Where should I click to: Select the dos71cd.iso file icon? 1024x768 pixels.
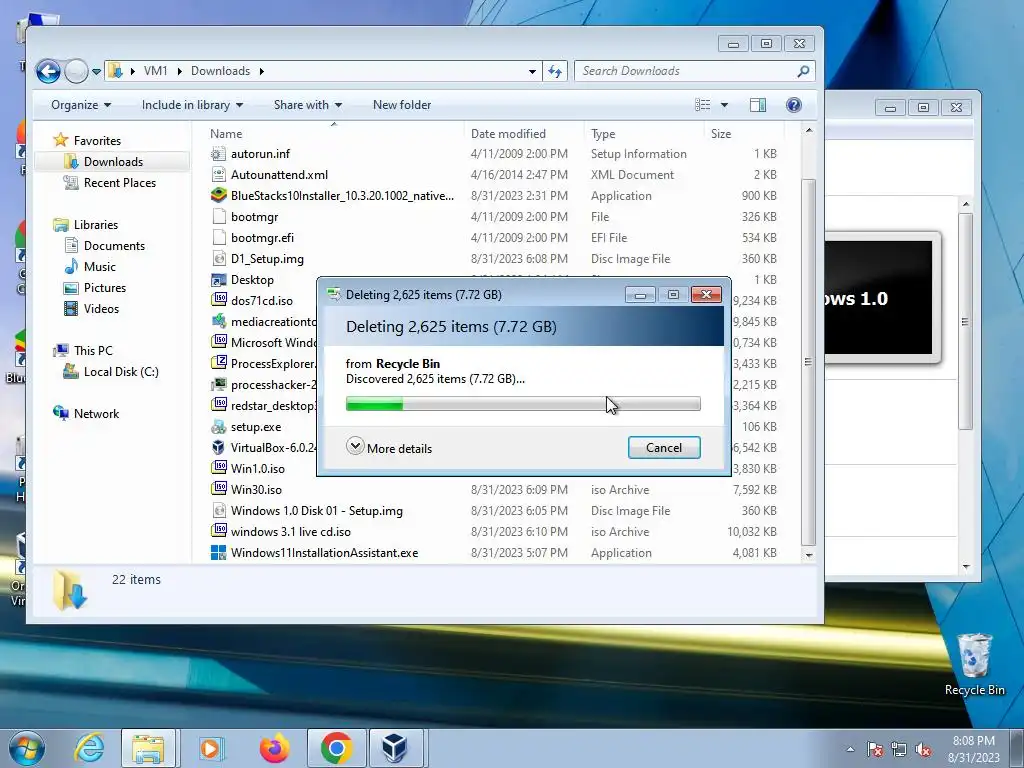(x=219, y=301)
